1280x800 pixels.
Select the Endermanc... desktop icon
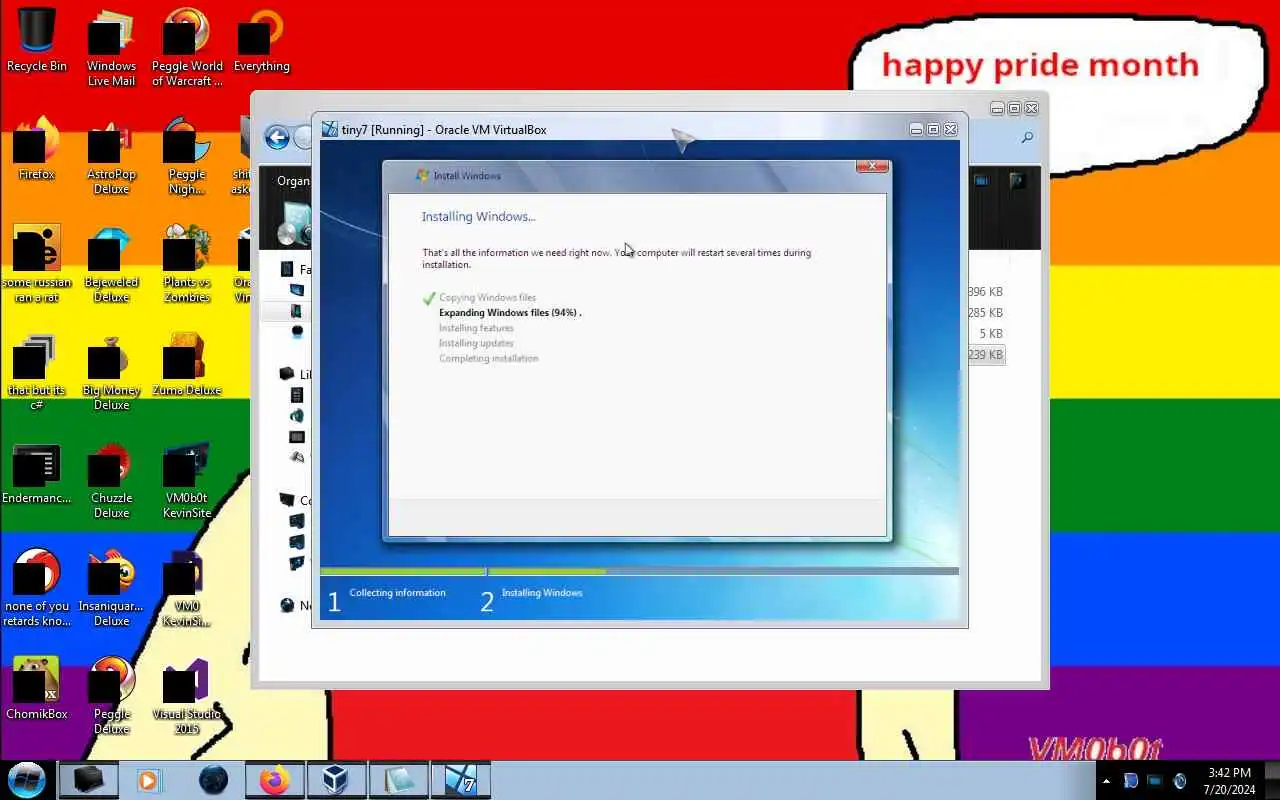pos(37,472)
